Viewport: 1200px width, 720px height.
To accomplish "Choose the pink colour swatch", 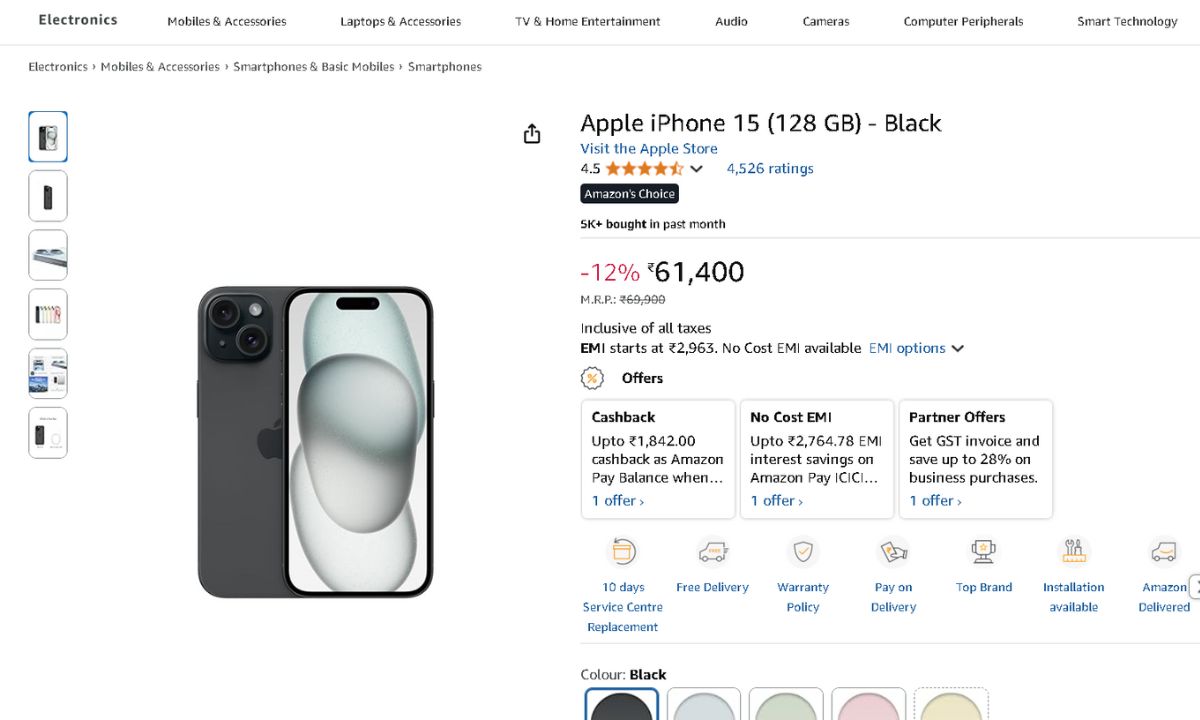I will pyautogui.click(x=868, y=705).
